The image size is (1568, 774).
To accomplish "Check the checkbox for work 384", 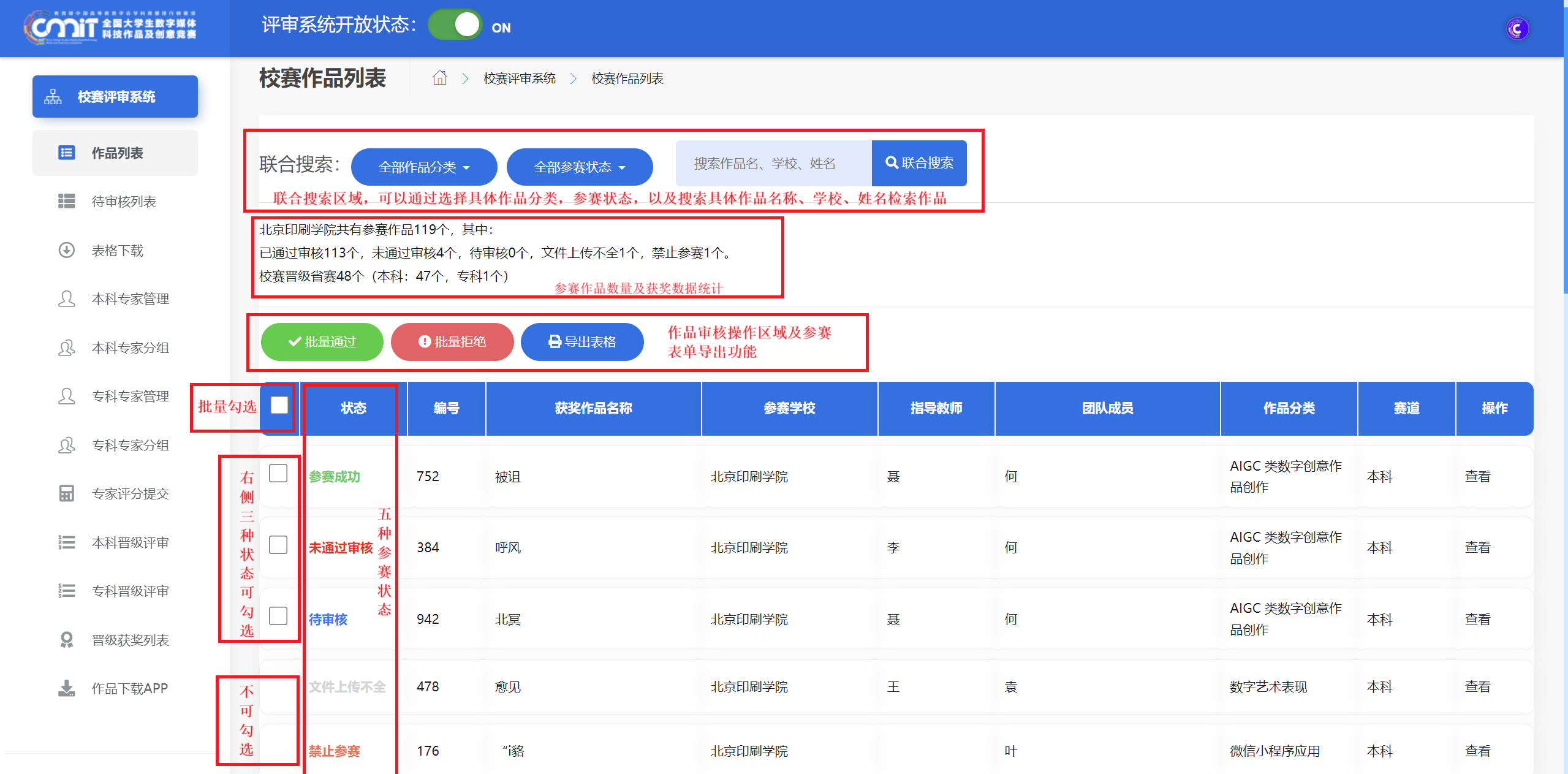I will click(278, 545).
